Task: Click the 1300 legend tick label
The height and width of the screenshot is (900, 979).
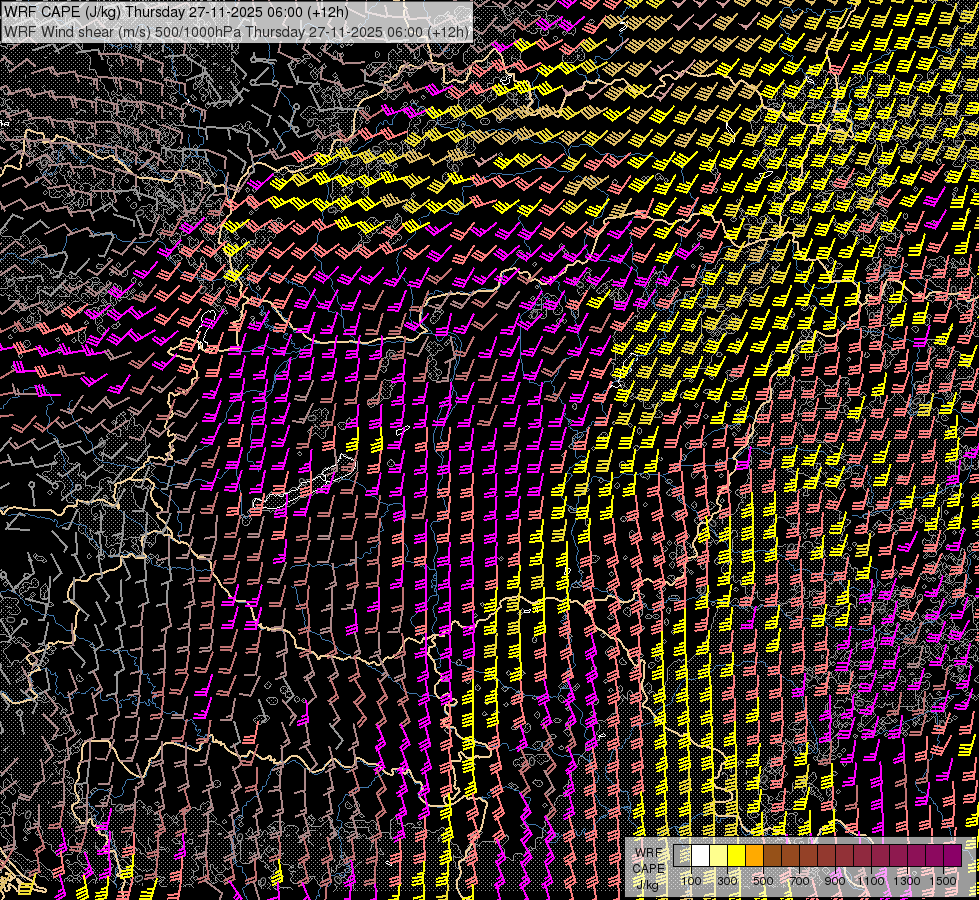Action: click(907, 881)
